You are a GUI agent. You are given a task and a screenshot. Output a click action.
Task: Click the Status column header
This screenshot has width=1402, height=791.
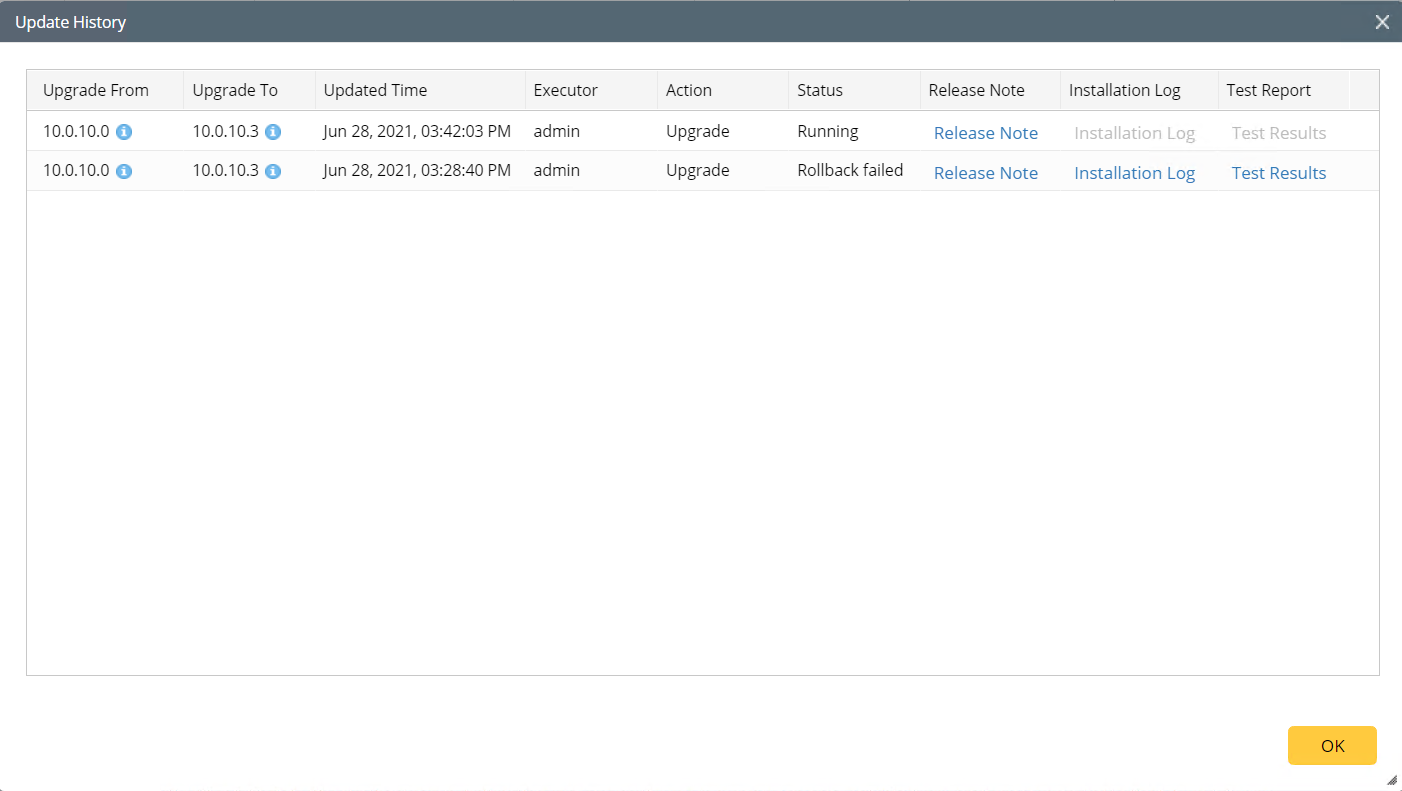tap(819, 90)
